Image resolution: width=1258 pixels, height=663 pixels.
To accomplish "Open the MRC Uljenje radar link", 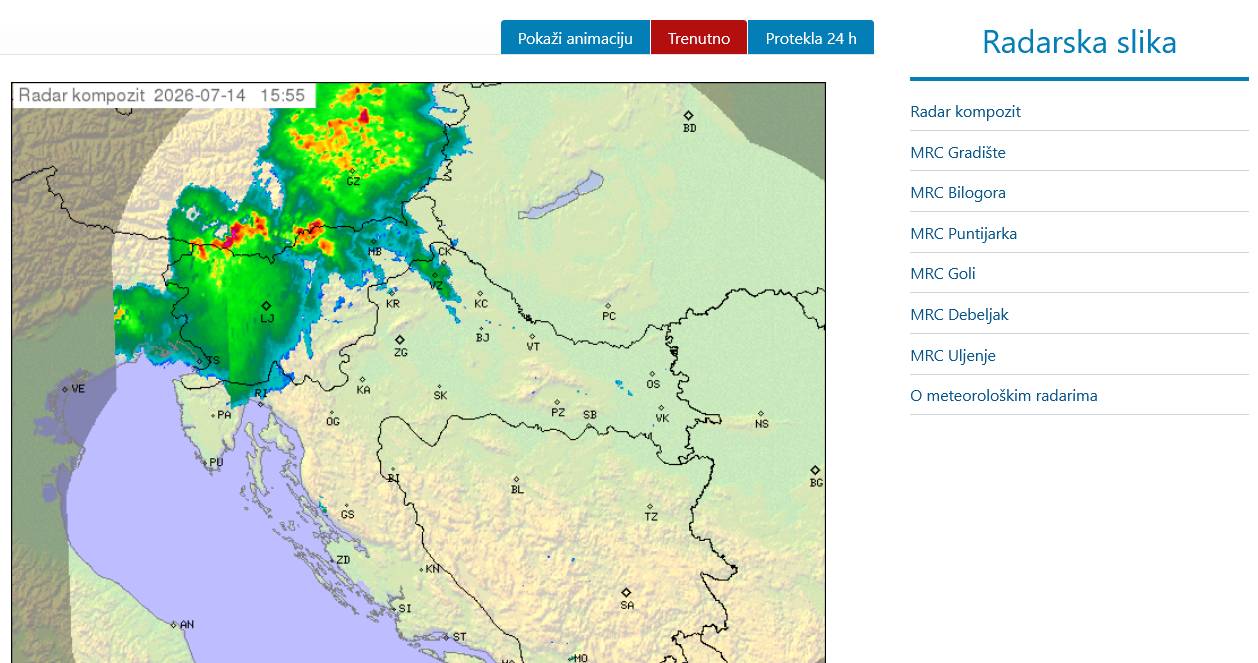I will coord(953,355).
